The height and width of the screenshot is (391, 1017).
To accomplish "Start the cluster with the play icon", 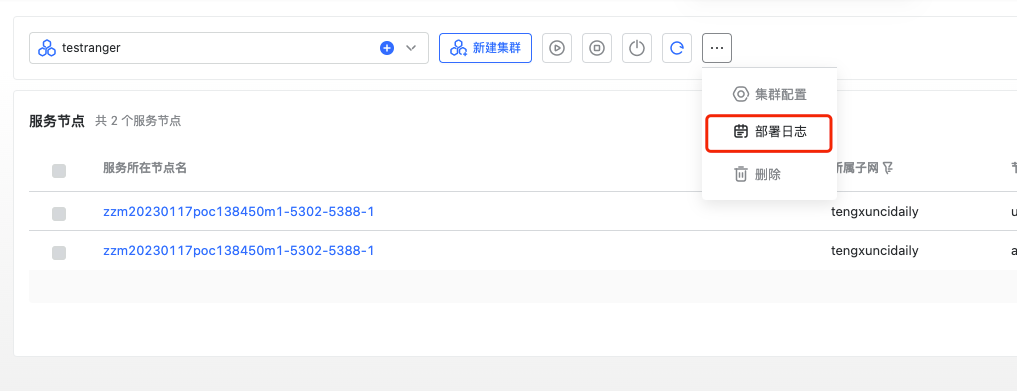I will point(556,48).
